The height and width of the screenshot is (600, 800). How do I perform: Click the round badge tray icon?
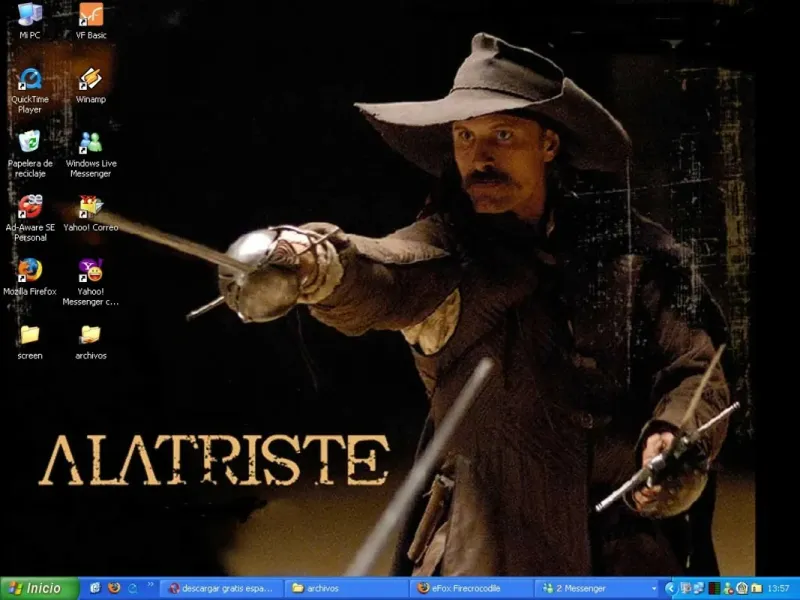pyautogui.click(x=741, y=588)
